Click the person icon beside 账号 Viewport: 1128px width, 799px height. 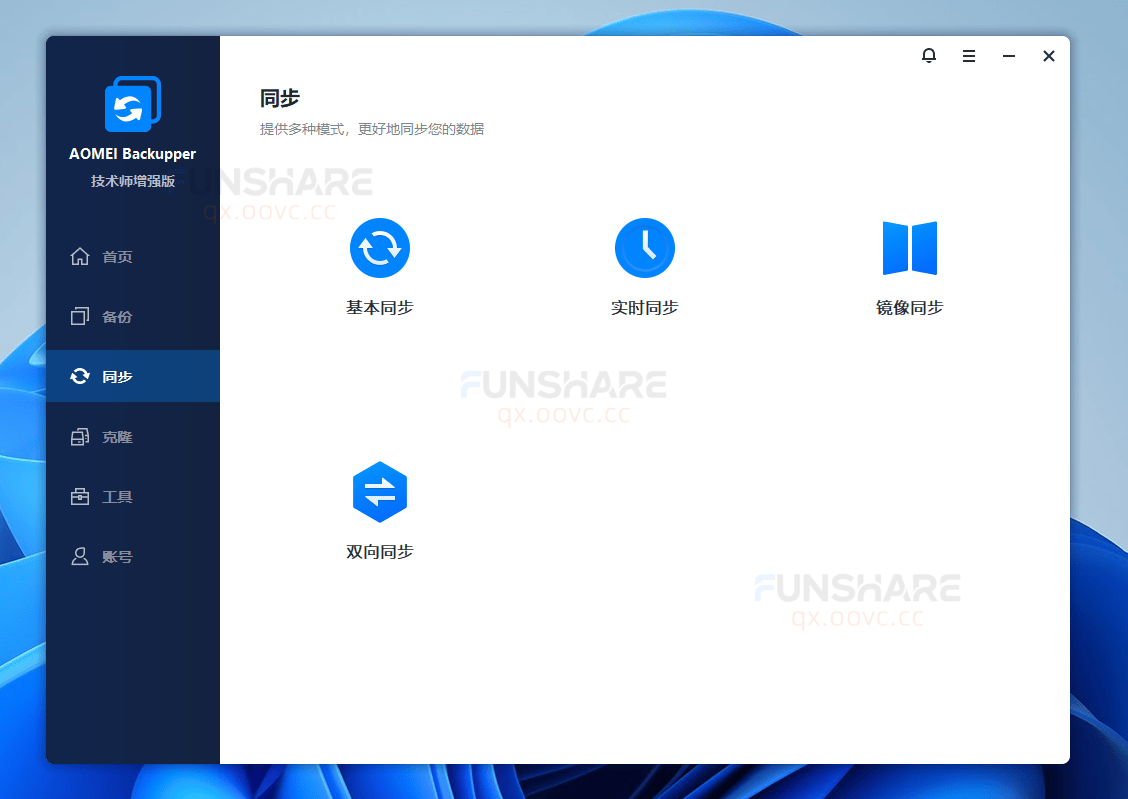[80, 557]
